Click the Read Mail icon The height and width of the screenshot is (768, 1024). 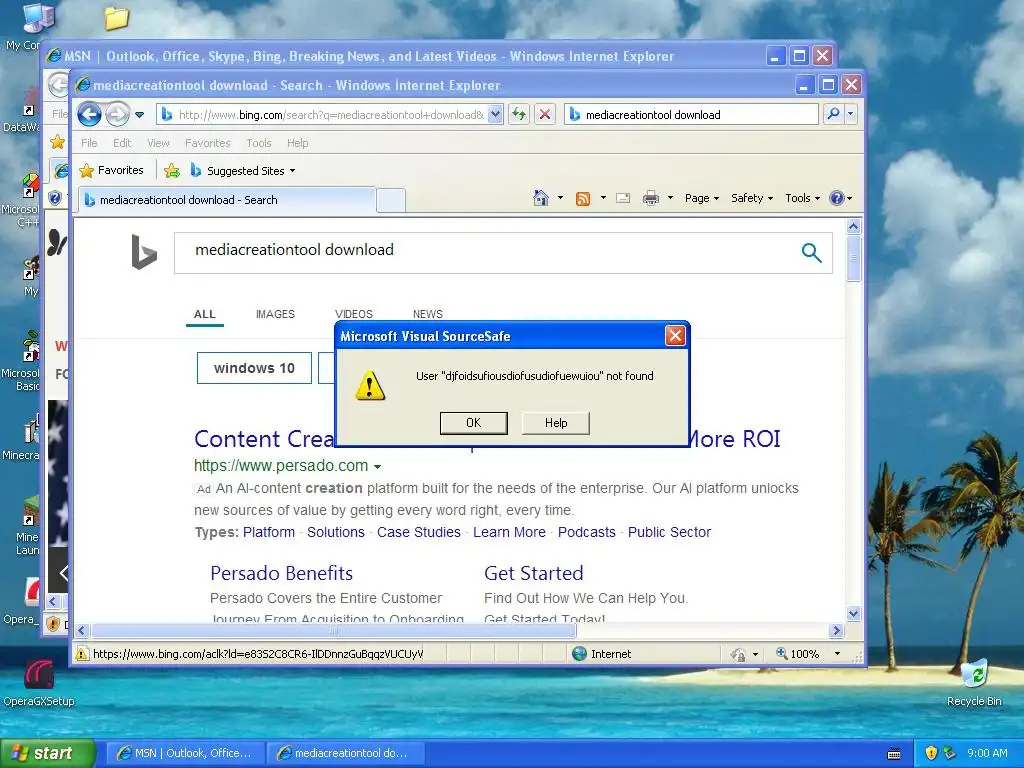point(623,198)
